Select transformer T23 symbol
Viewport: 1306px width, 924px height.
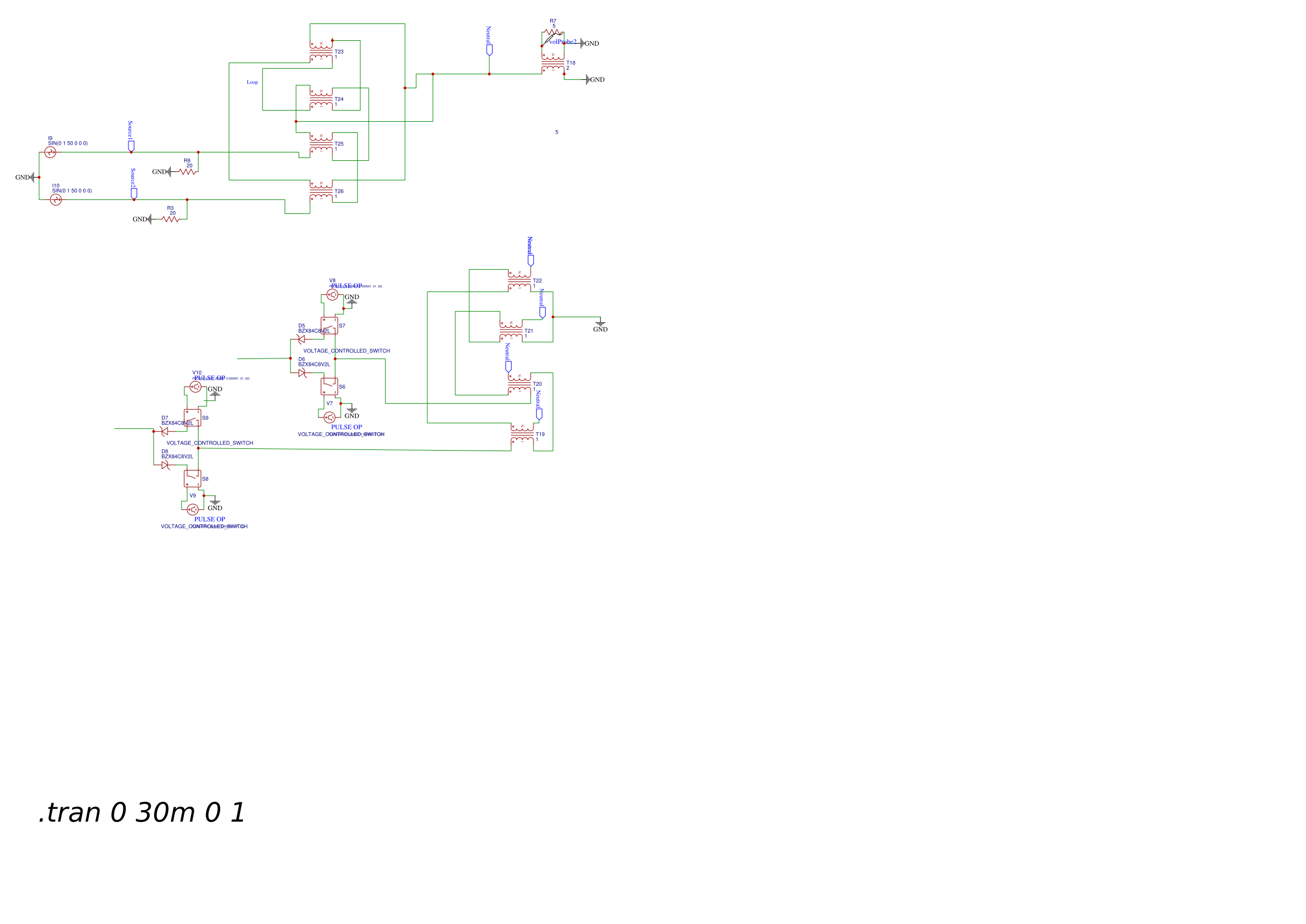point(321,52)
